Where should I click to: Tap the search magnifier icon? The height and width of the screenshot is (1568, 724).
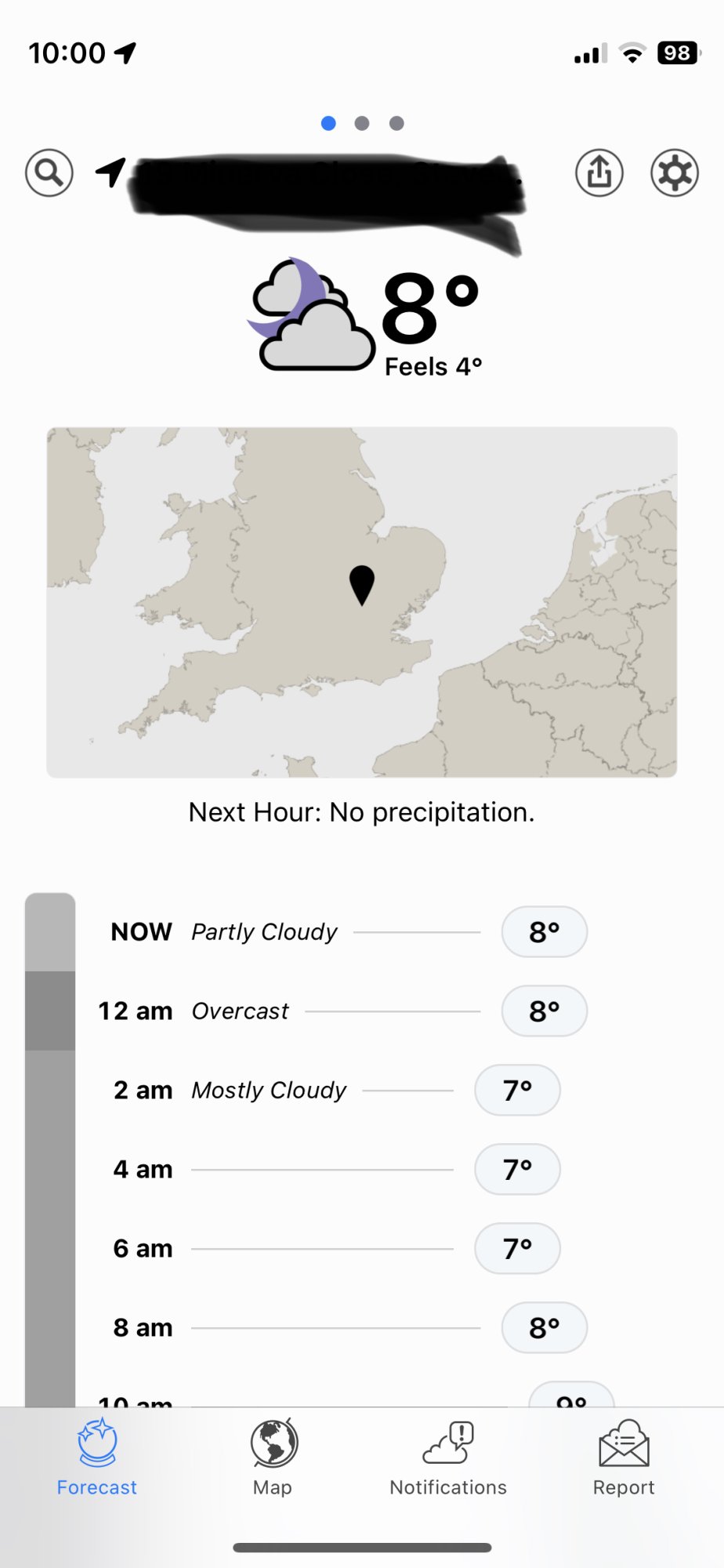pyautogui.click(x=49, y=172)
